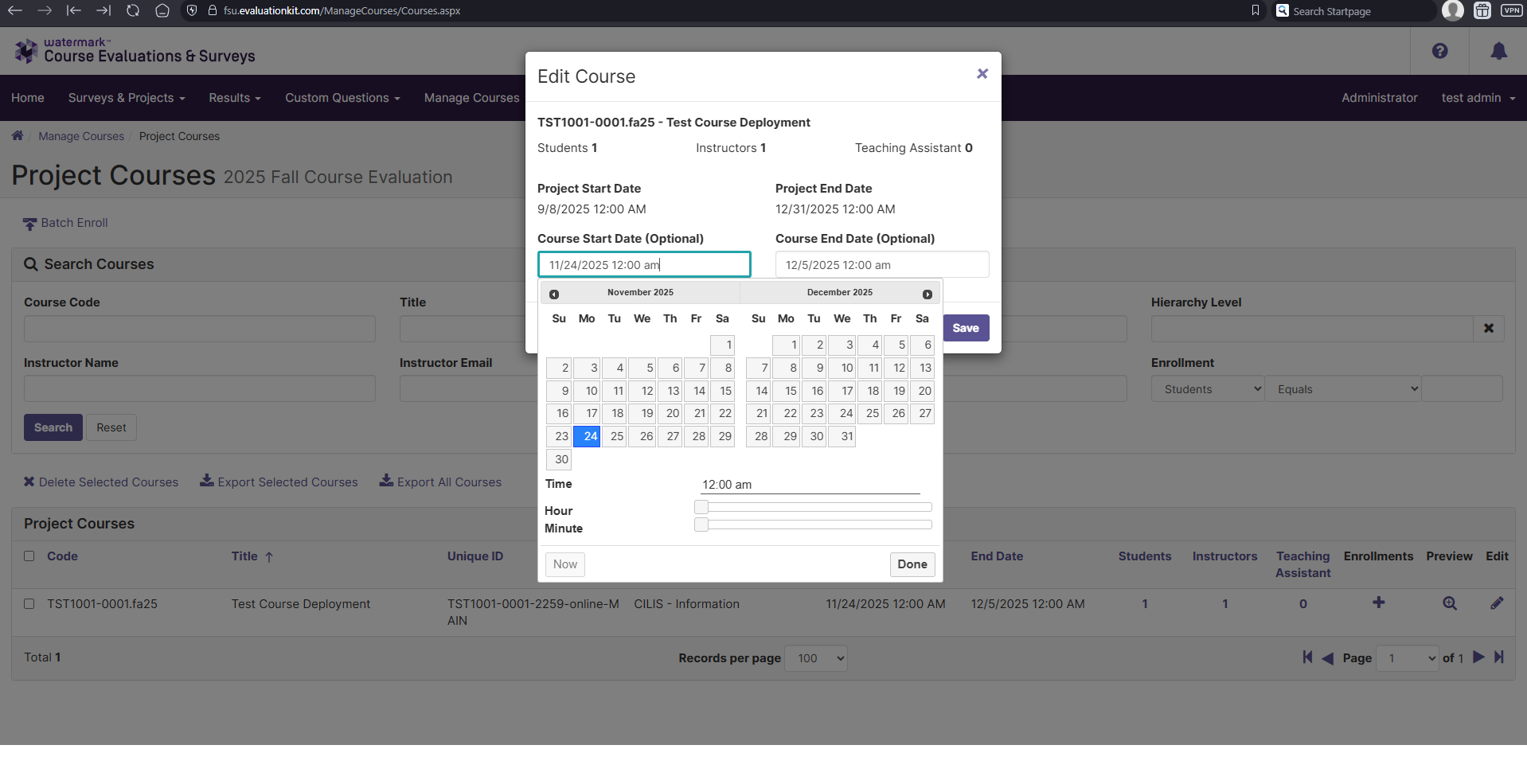Open the Results menu

coord(235,98)
